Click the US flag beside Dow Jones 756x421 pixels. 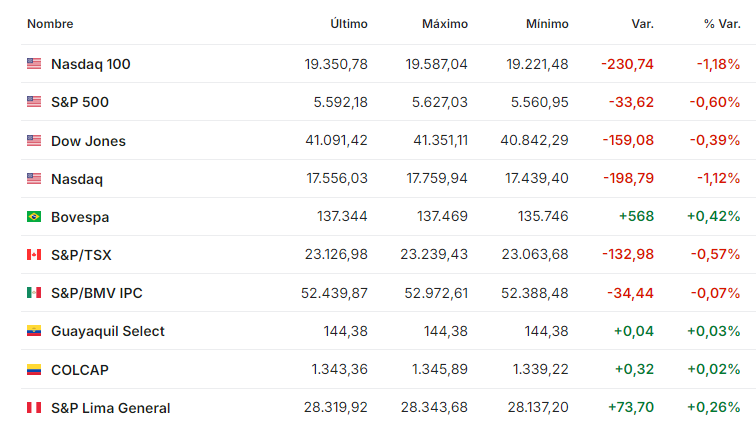click(x=34, y=140)
